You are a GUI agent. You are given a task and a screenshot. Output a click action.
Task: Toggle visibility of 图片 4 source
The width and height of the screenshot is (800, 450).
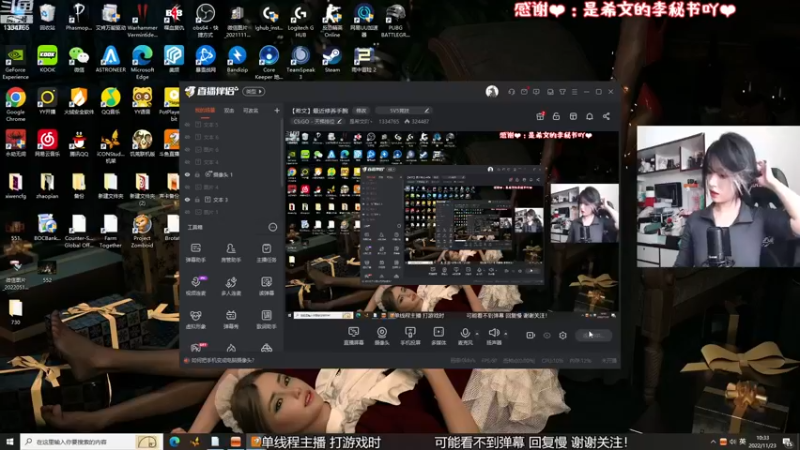[187, 187]
